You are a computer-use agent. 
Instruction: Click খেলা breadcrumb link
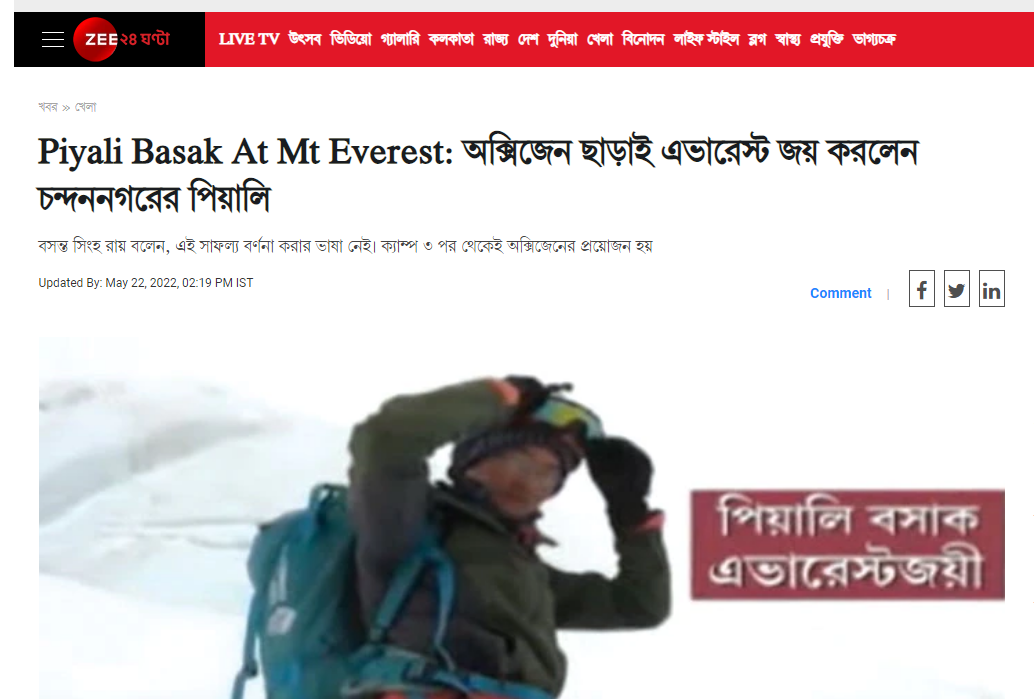tap(86, 107)
